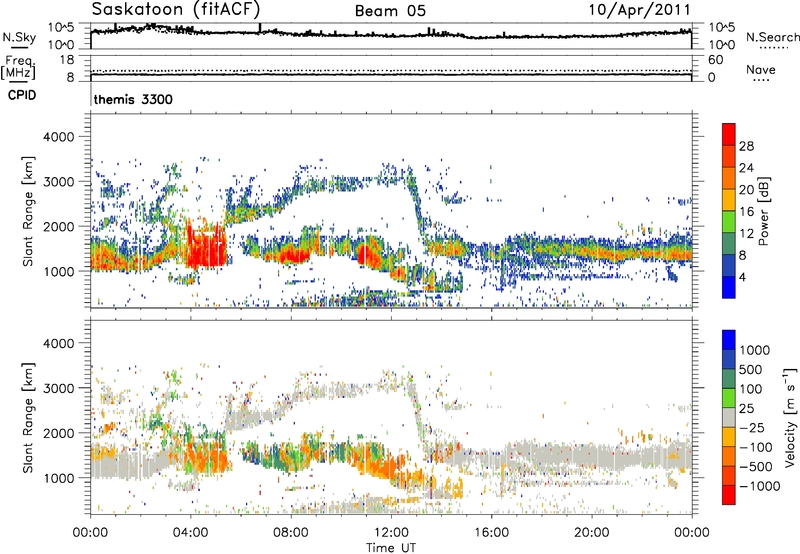Click the dotted line sample under N.Search

click(x=774, y=47)
